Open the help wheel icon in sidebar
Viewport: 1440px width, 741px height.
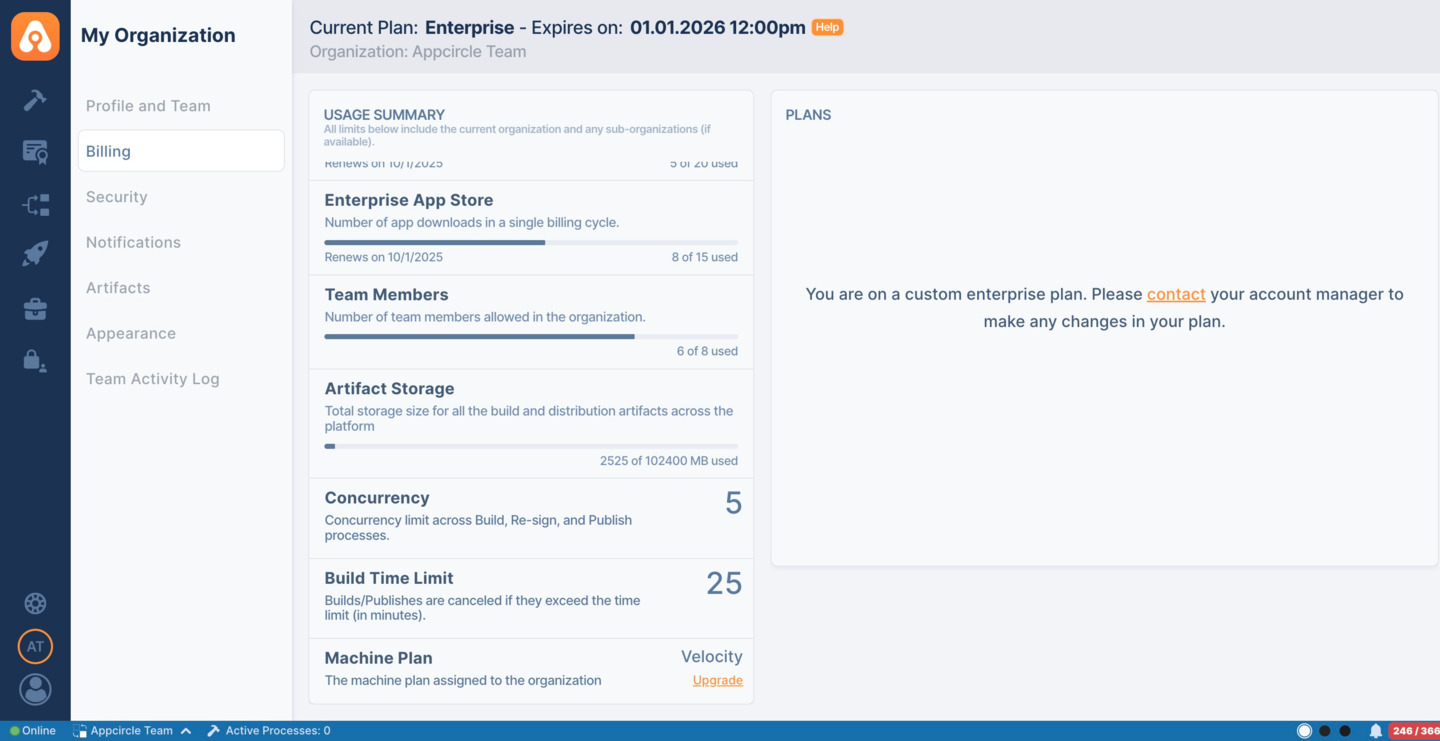35,603
